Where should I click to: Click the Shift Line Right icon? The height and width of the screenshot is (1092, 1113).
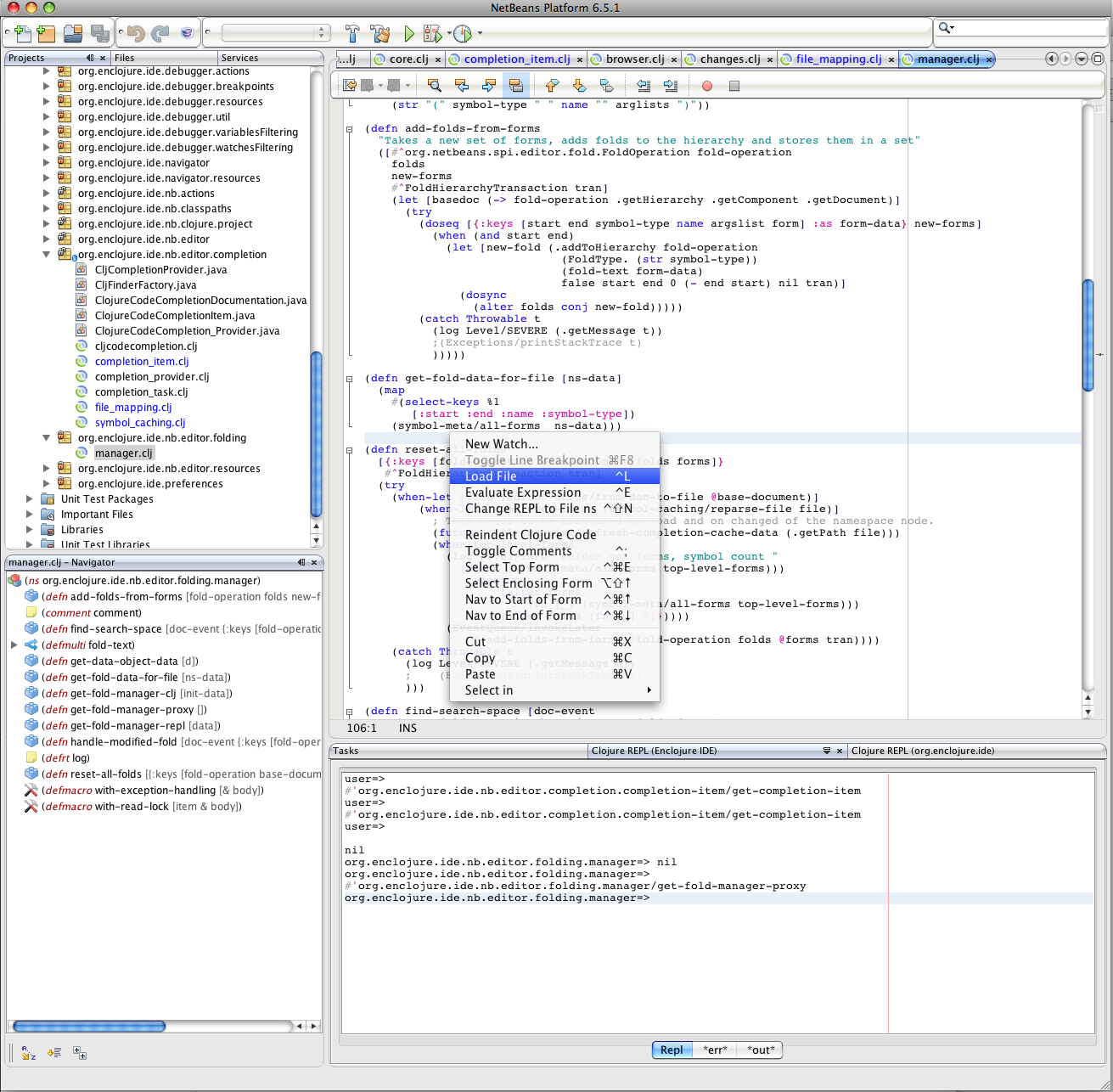click(x=671, y=85)
